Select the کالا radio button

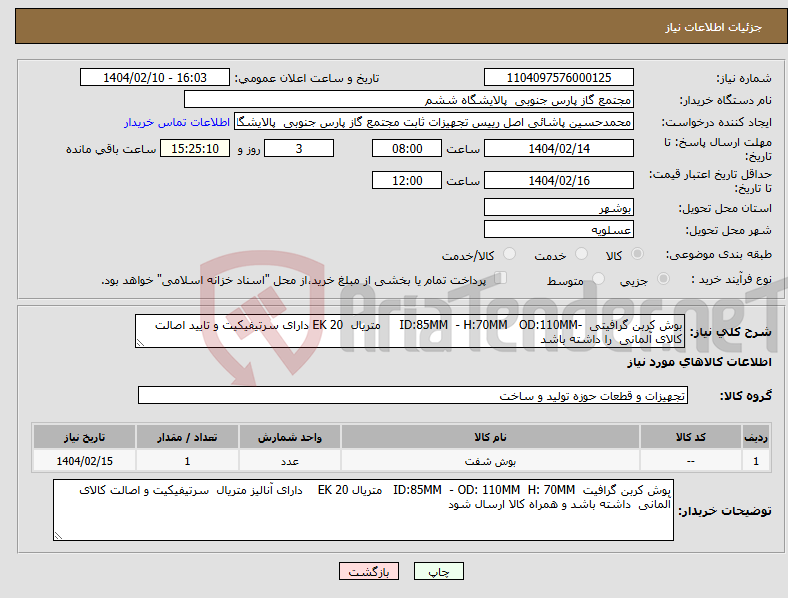click(x=637, y=254)
